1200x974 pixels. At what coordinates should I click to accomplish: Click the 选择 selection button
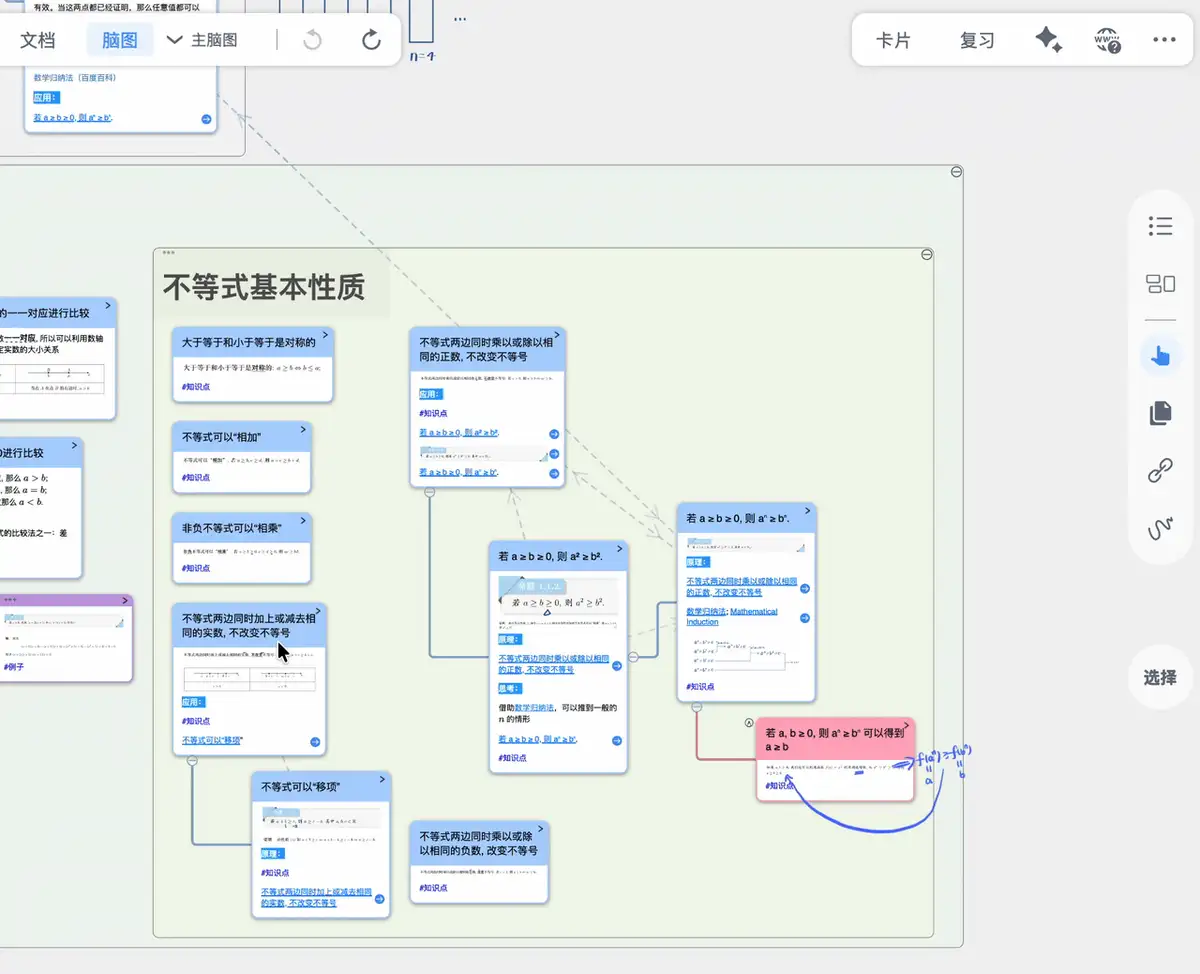coord(1160,677)
